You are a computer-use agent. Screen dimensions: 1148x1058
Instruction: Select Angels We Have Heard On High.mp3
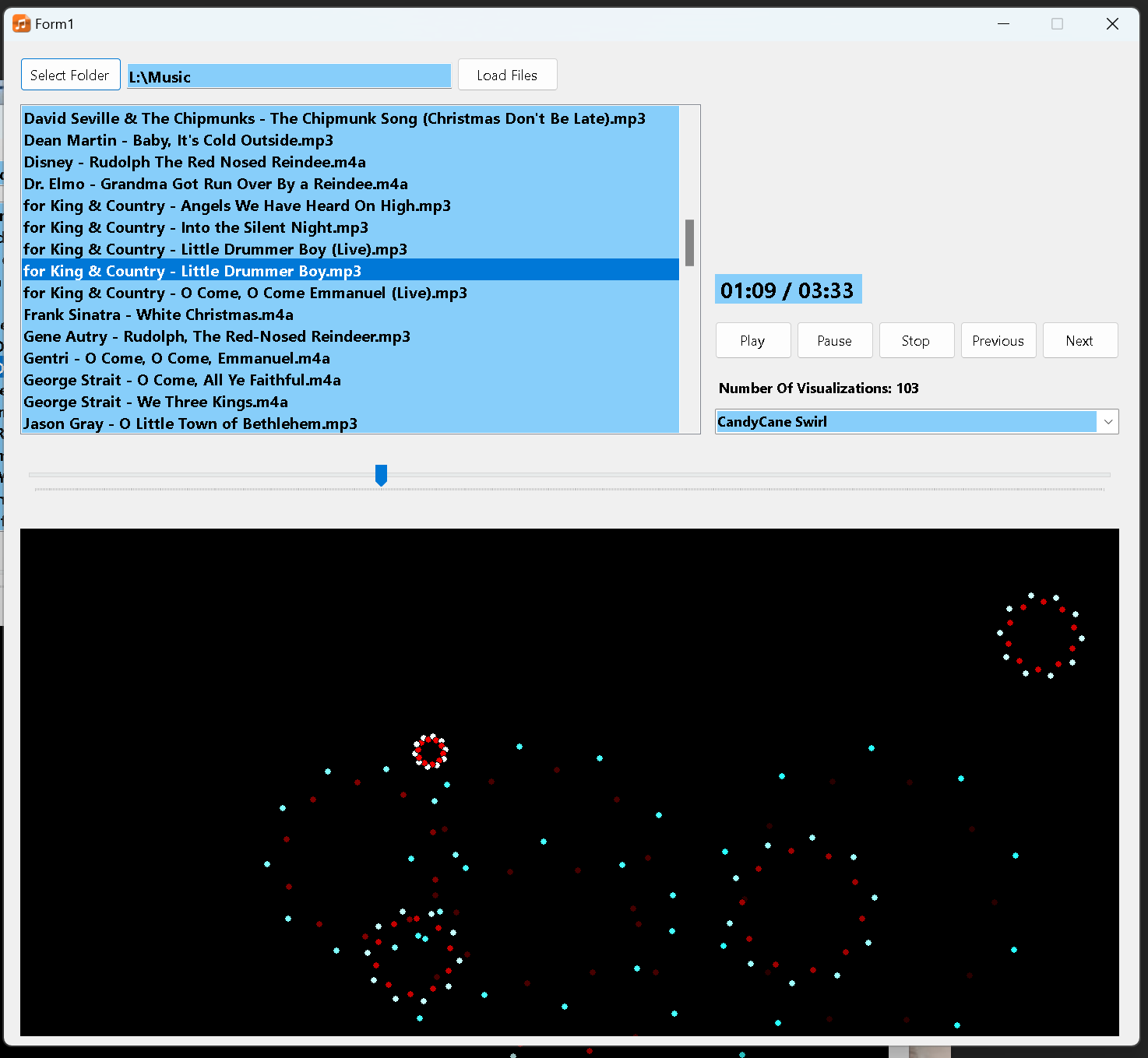click(350, 206)
